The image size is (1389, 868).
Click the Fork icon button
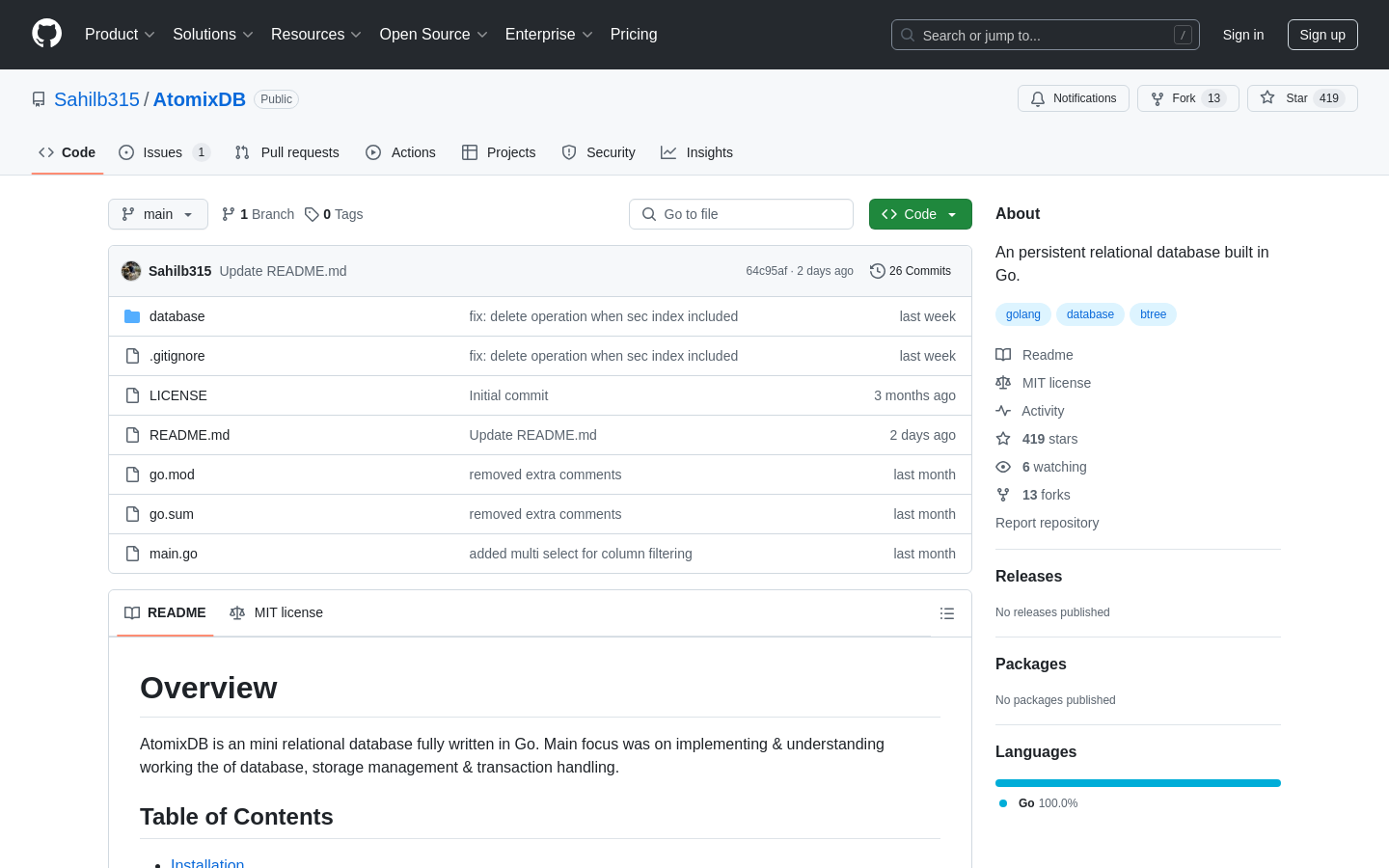(x=1157, y=98)
